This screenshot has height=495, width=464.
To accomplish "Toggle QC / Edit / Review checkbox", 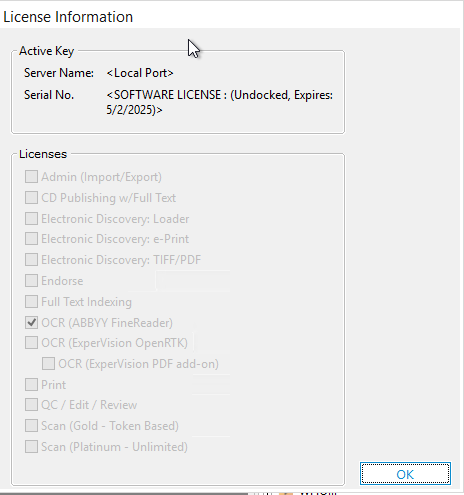I will [x=31, y=405].
